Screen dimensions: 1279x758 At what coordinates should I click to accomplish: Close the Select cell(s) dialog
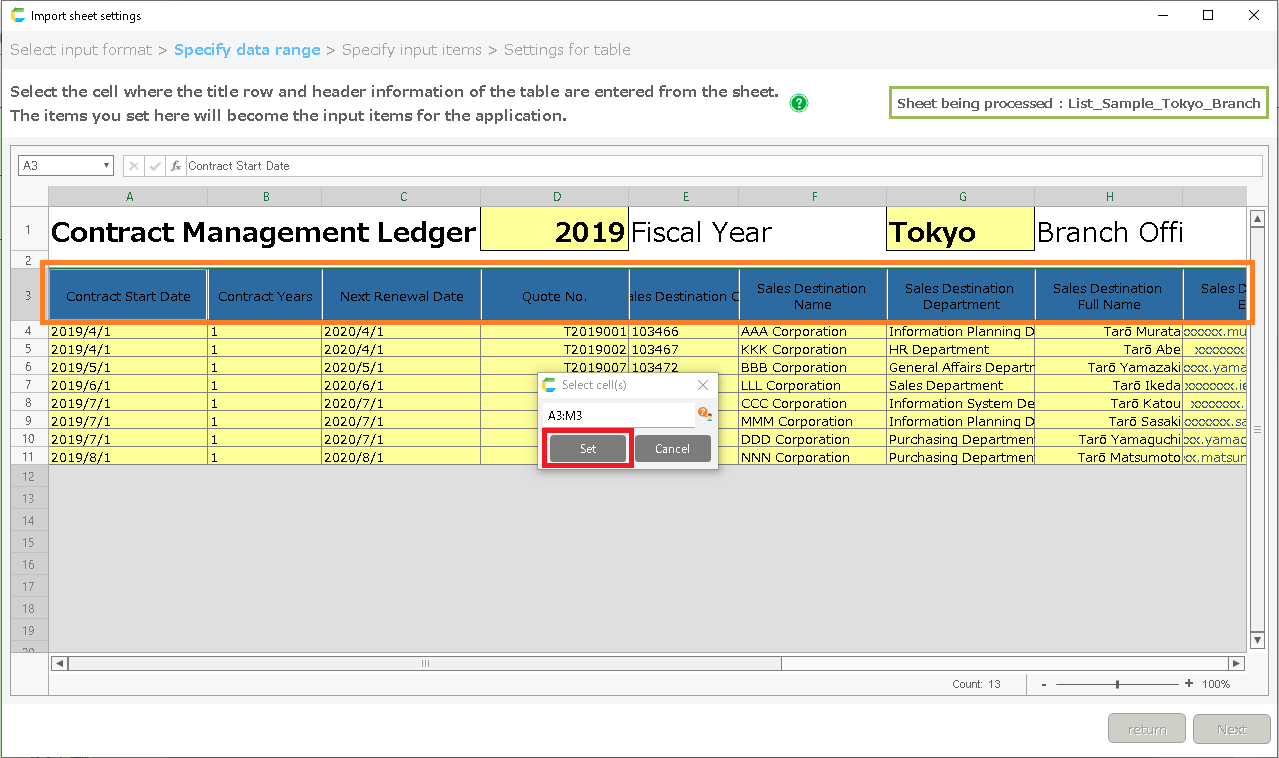click(703, 385)
